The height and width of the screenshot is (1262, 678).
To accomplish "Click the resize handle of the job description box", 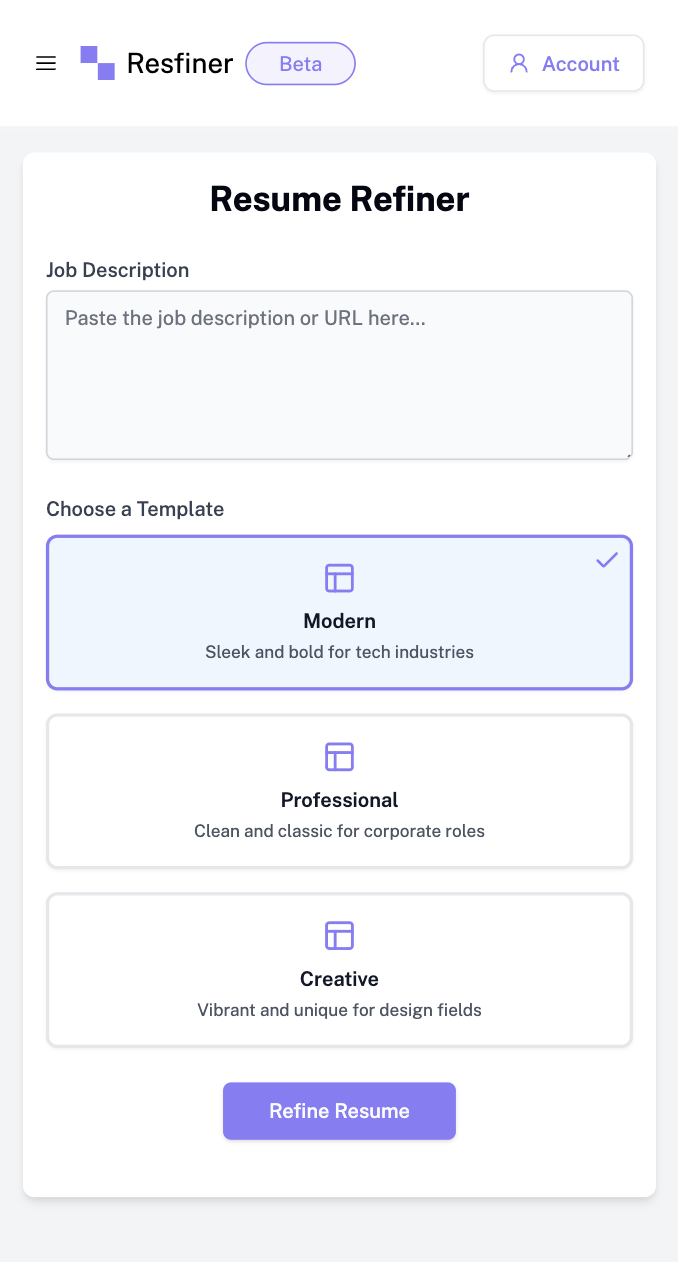I will coord(628,455).
